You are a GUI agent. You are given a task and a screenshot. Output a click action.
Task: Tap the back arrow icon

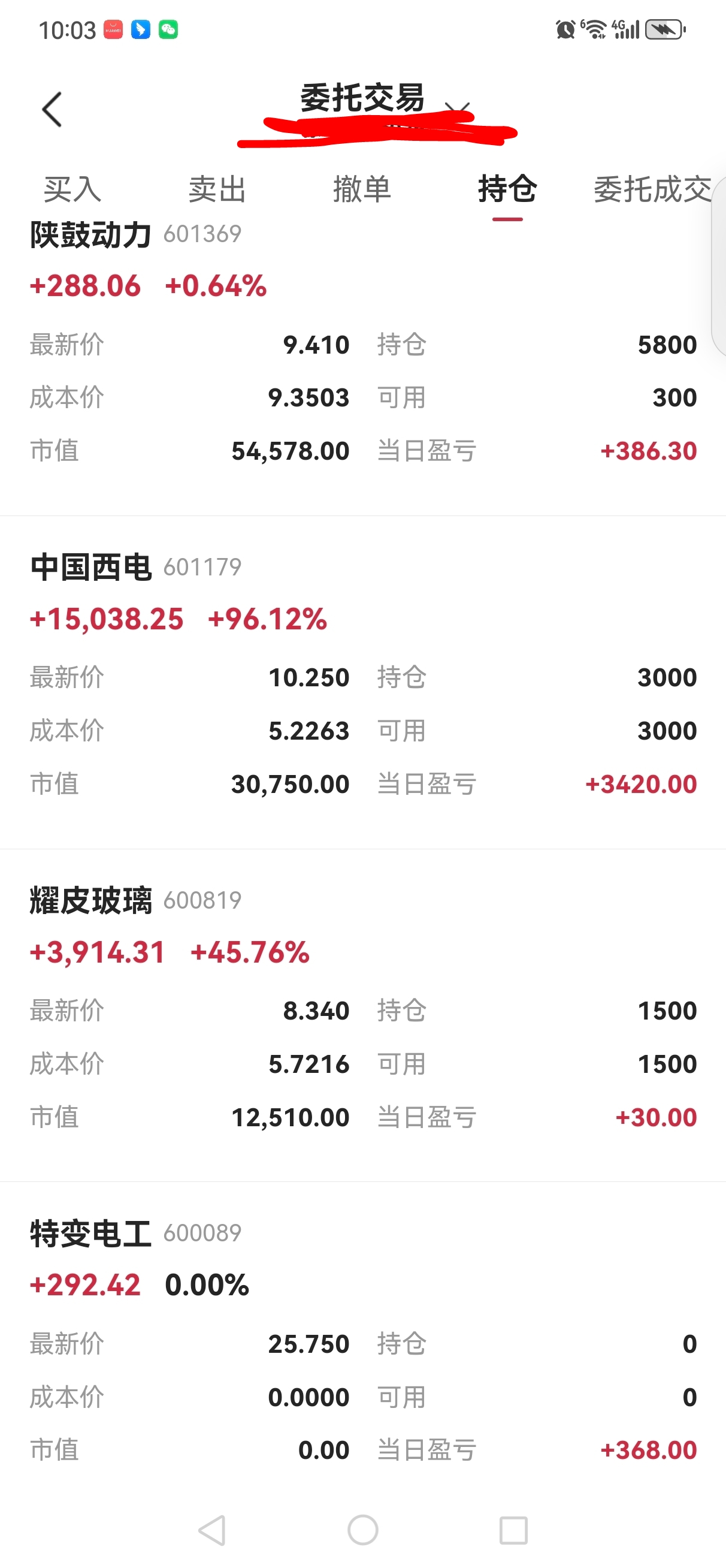click(x=52, y=110)
